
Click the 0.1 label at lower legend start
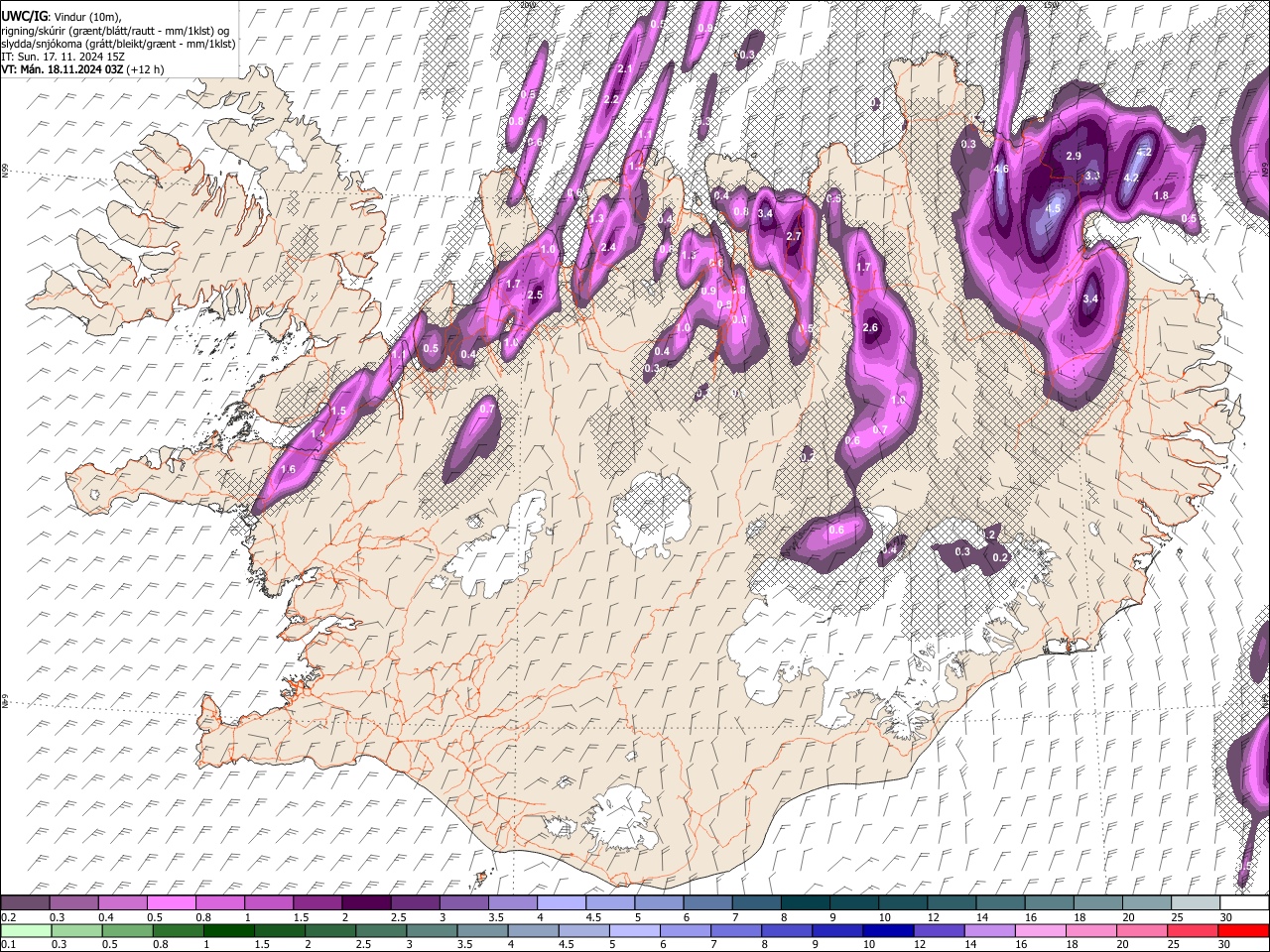click(x=7, y=945)
